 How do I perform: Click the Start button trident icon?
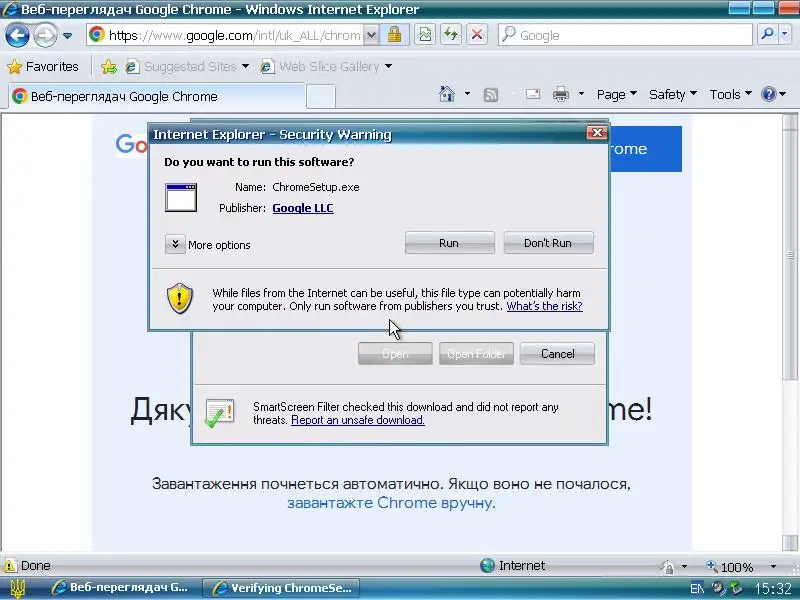click(x=17, y=588)
